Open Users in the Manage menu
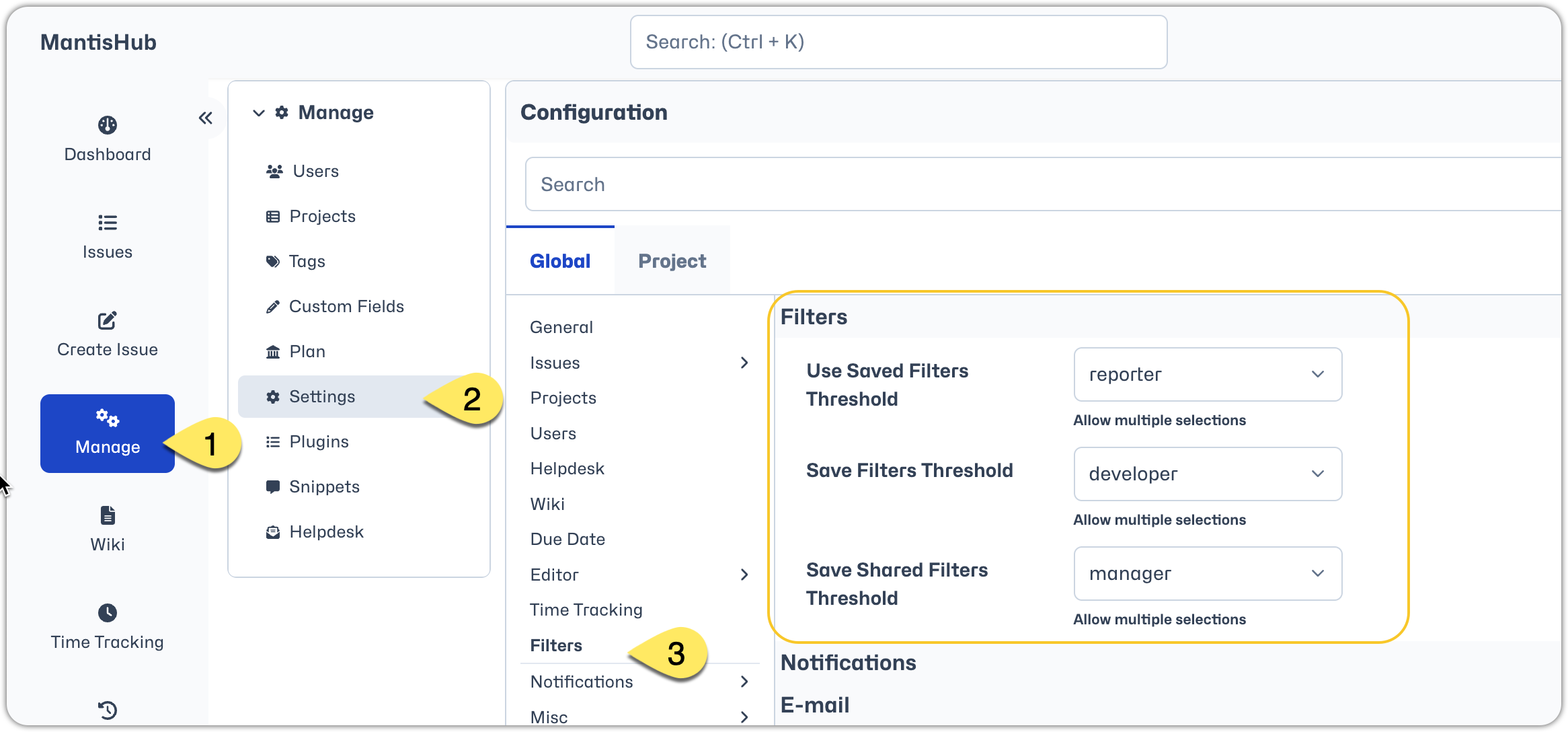The width and height of the screenshot is (1568, 732). point(316,172)
